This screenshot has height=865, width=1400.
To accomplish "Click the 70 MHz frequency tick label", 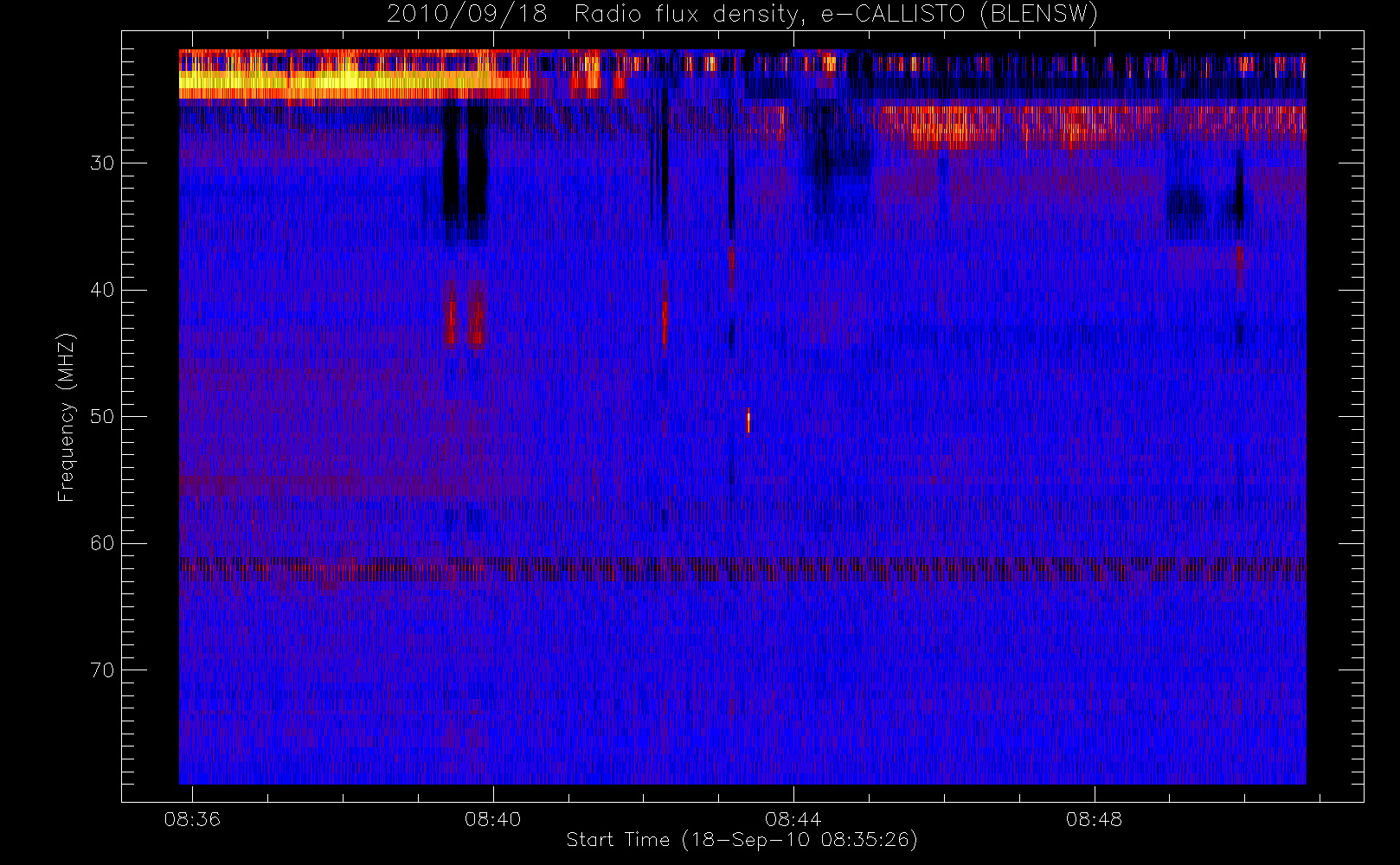I will (102, 670).
